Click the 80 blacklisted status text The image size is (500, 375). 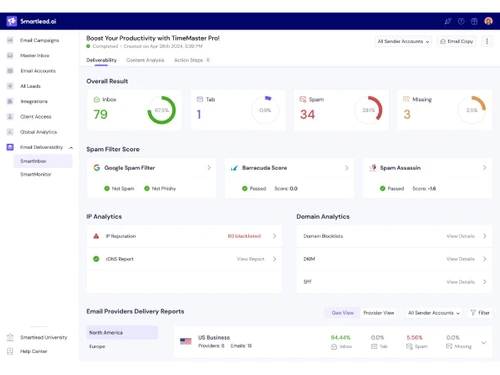coord(244,236)
